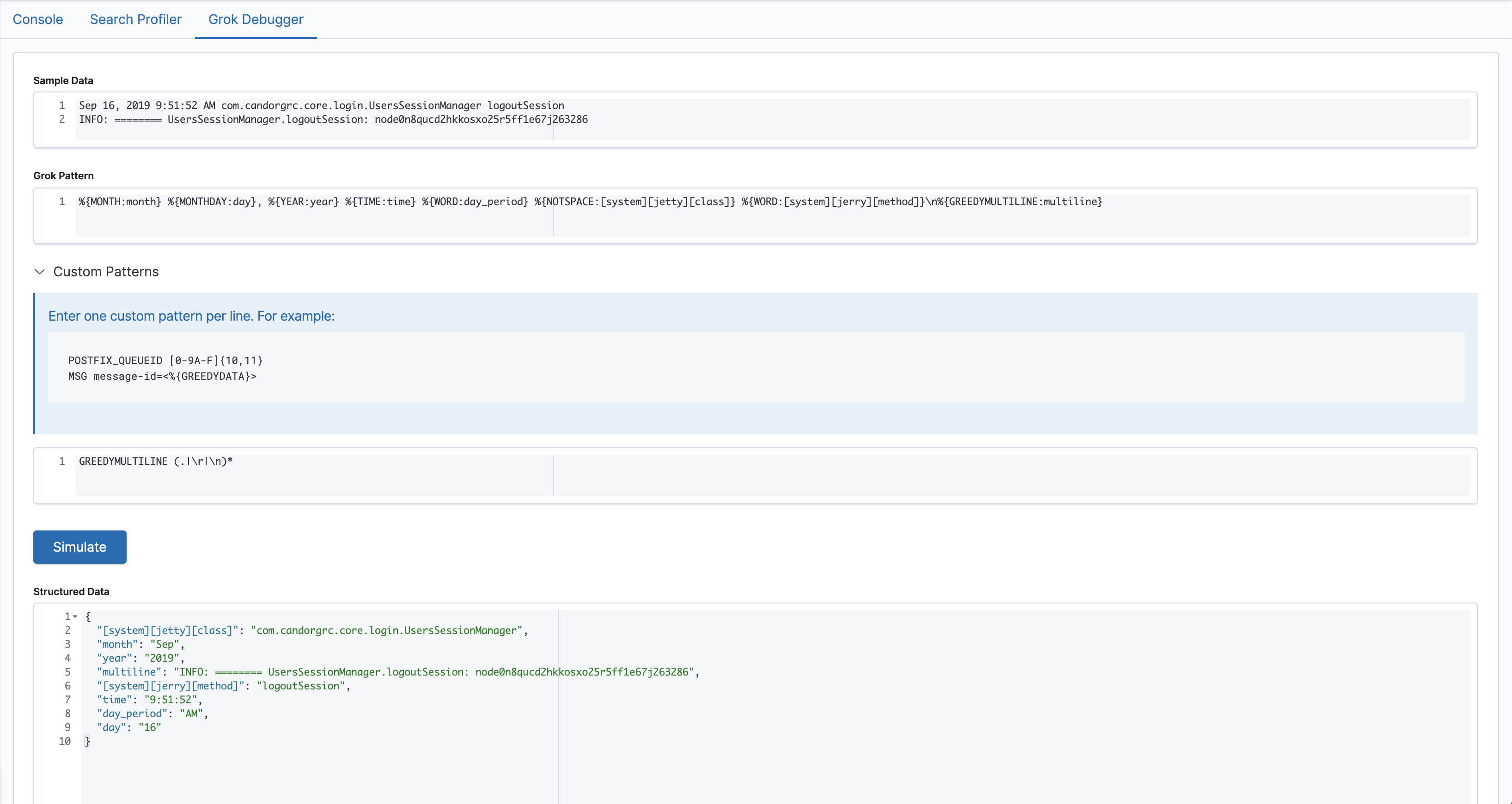Click line number 5 in Structured Data gutter
Screen dimensions: 1512x804
click(x=67, y=672)
